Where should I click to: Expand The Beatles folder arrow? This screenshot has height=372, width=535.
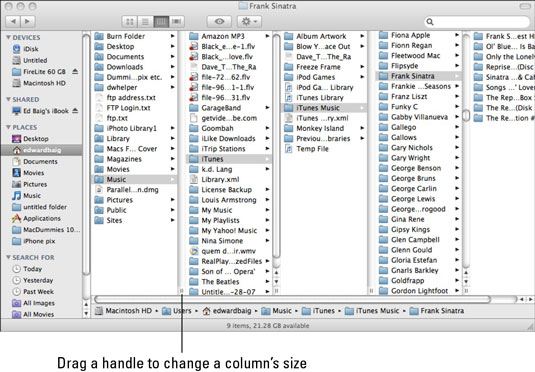click(x=268, y=282)
